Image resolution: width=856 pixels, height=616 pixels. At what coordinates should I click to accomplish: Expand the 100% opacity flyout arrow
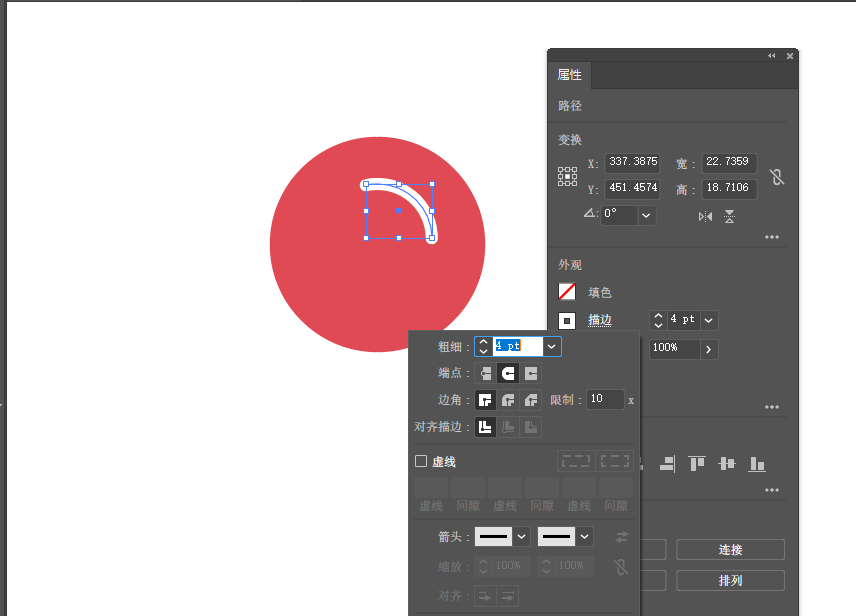709,350
